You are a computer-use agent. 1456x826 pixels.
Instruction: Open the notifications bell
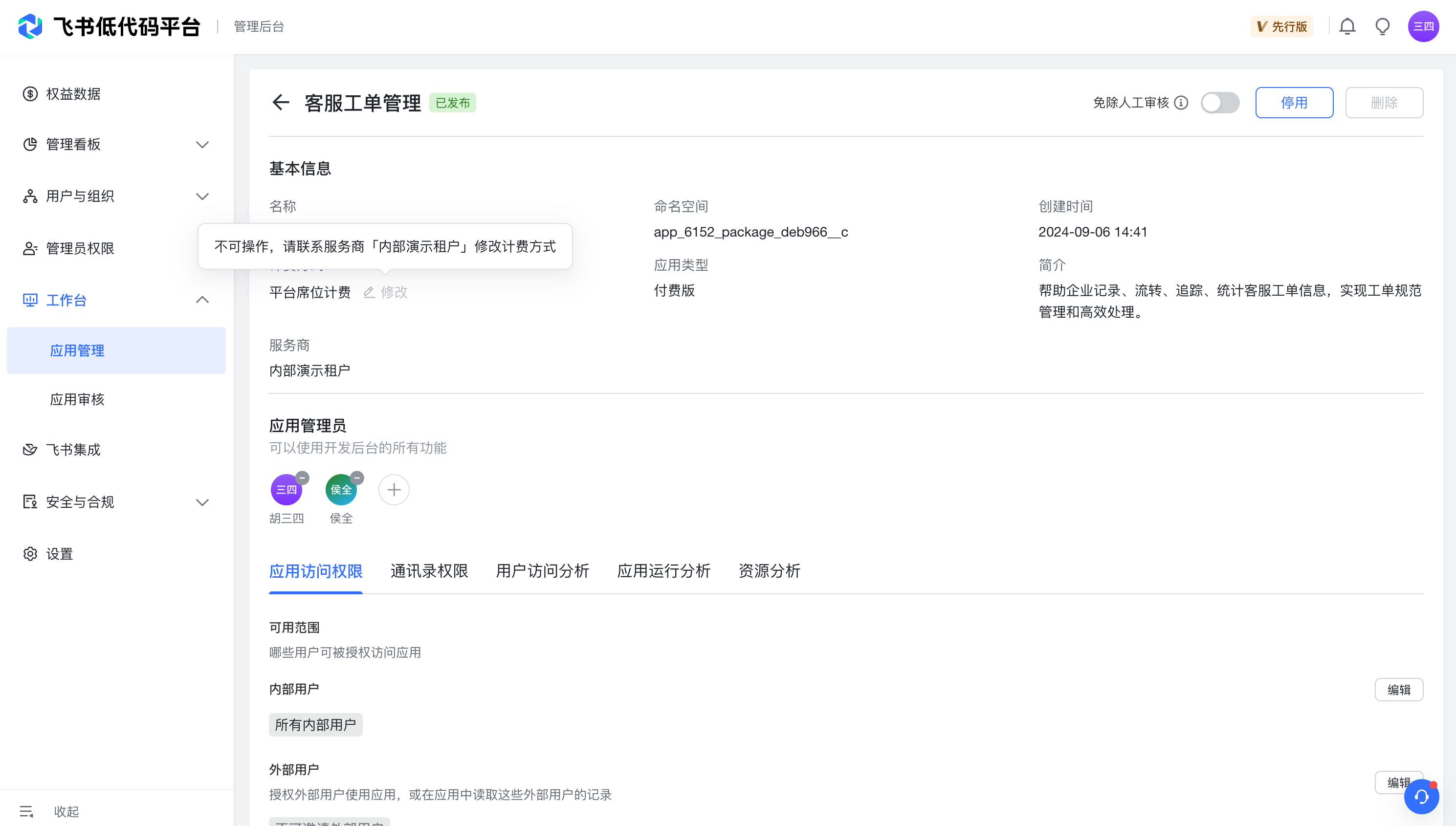click(x=1347, y=27)
